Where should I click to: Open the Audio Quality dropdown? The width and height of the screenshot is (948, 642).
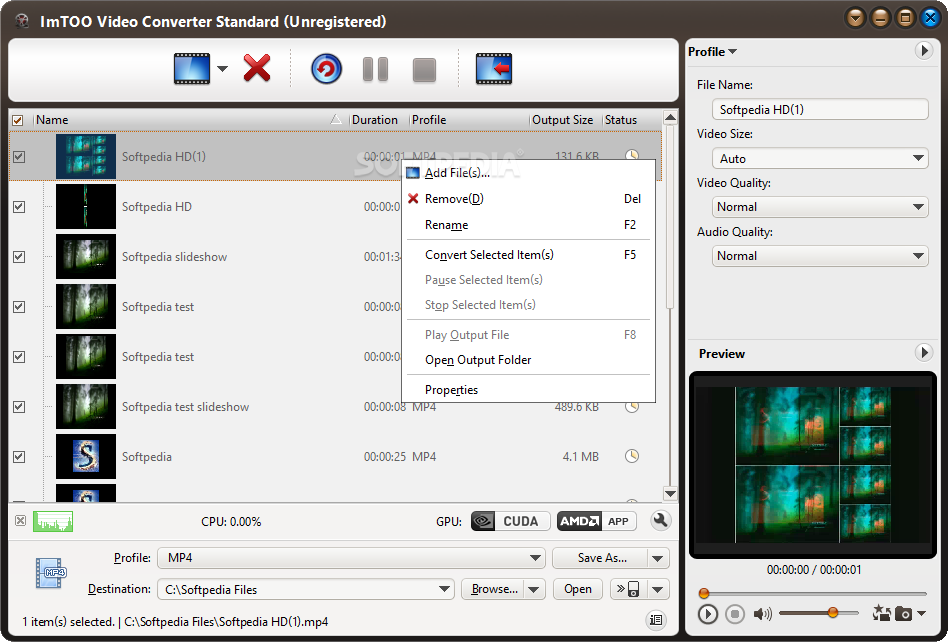coord(820,256)
